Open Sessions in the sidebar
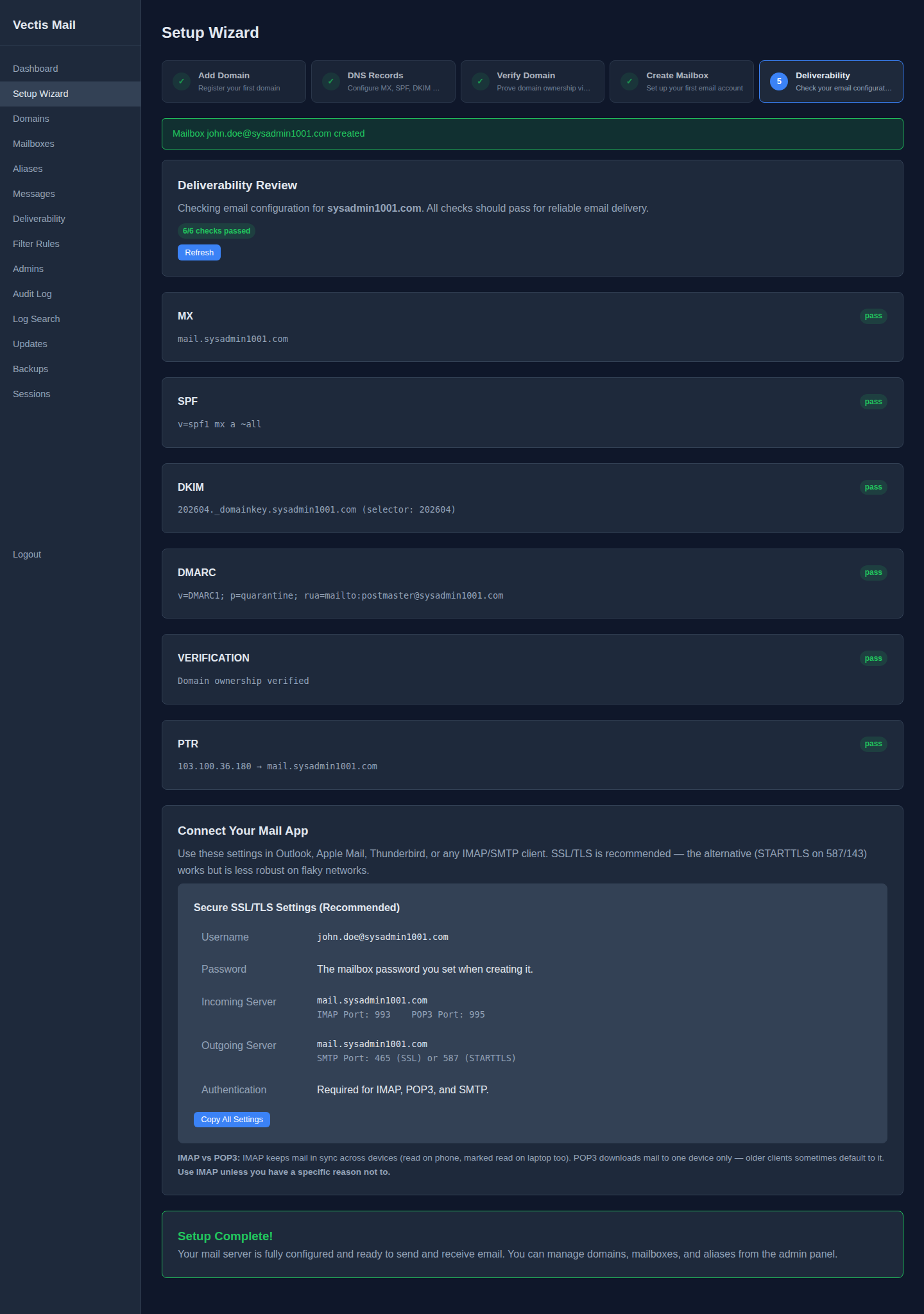924x1314 pixels. (x=70, y=394)
